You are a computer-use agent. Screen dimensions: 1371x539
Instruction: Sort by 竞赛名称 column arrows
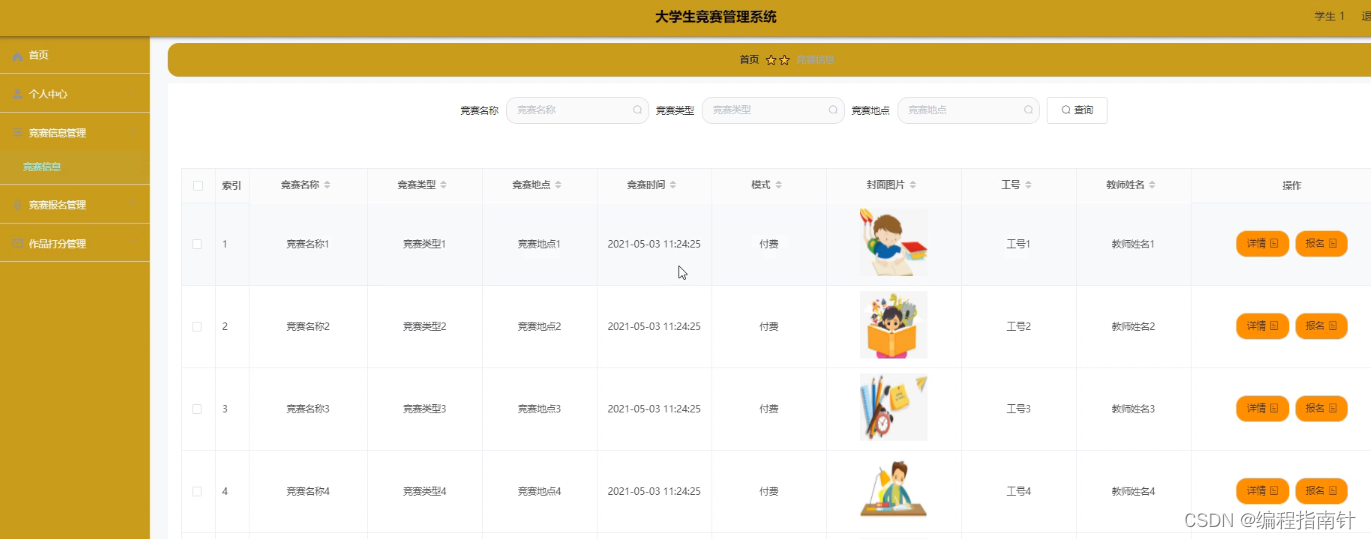tap(327, 185)
